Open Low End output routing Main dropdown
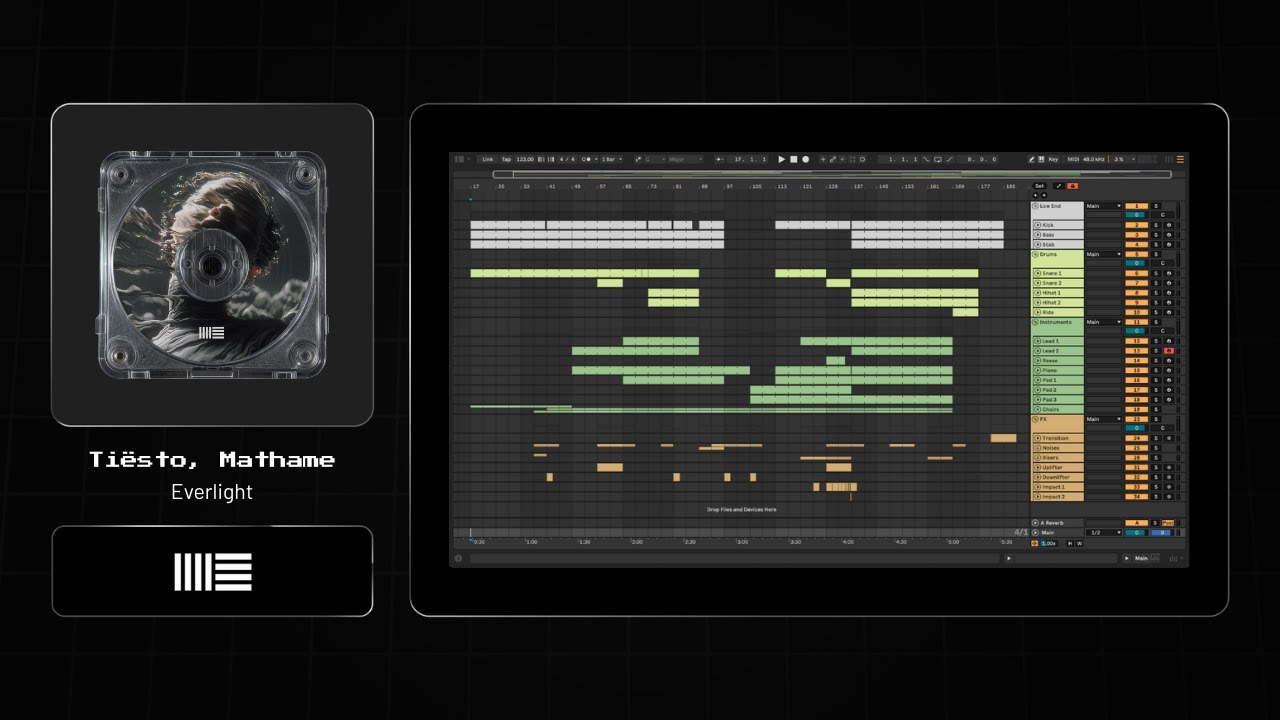 [1104, 206]
